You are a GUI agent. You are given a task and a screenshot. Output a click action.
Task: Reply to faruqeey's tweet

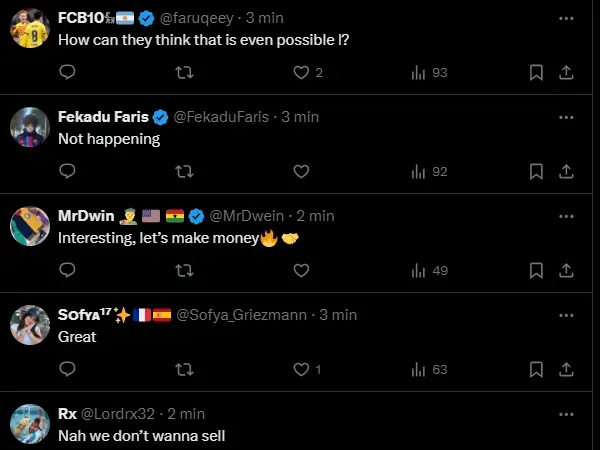(67, 72)
